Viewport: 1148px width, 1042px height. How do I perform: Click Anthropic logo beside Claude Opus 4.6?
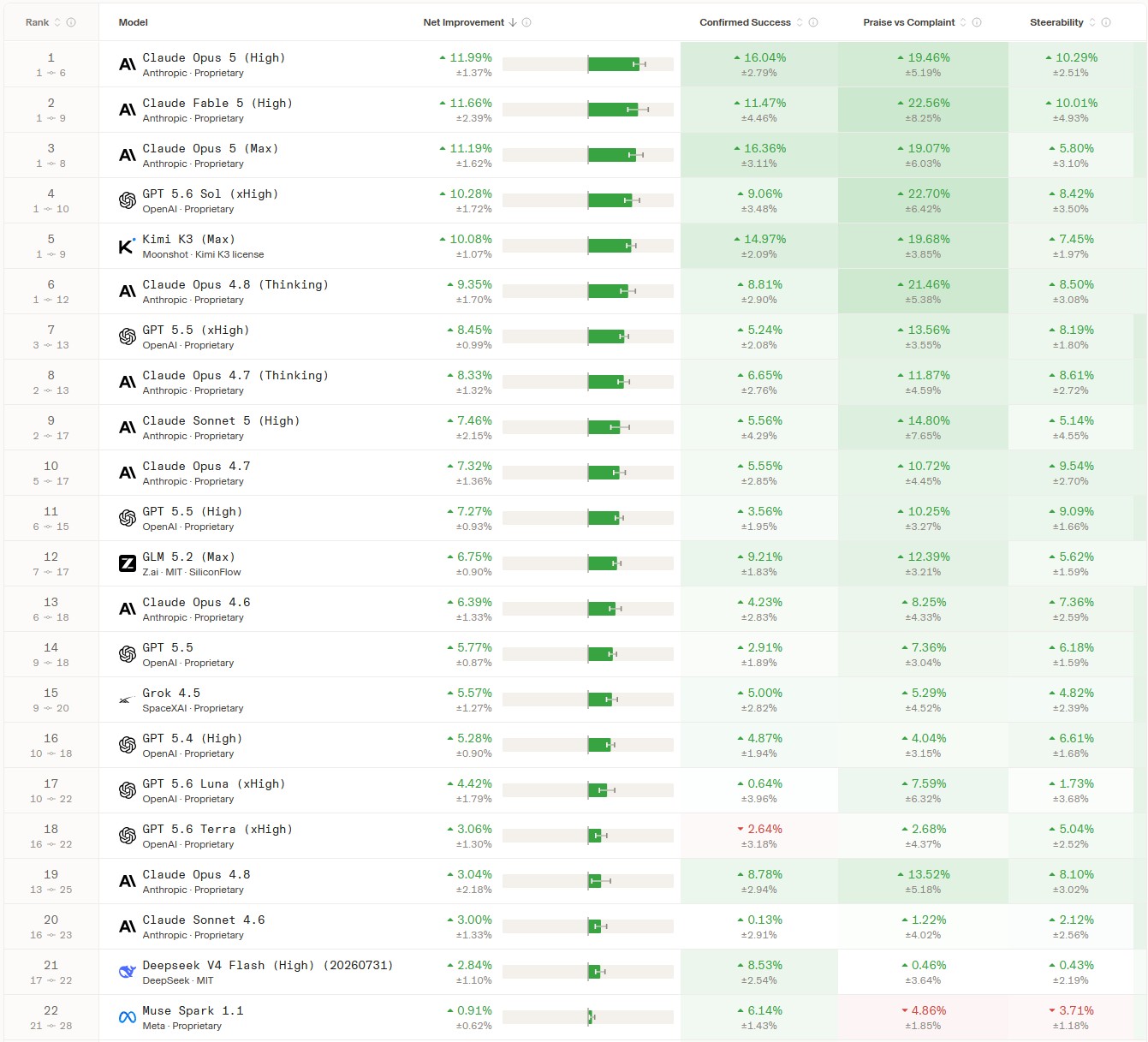tap(128, 609)
